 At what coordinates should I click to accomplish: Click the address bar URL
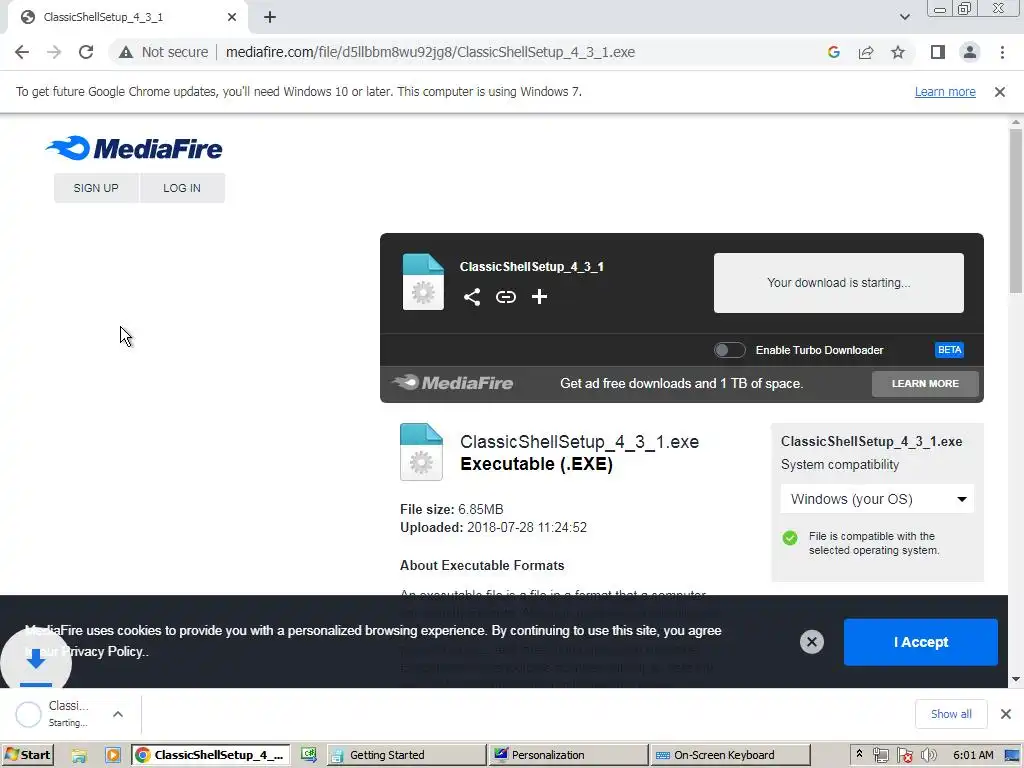click(x=430, y=52)
